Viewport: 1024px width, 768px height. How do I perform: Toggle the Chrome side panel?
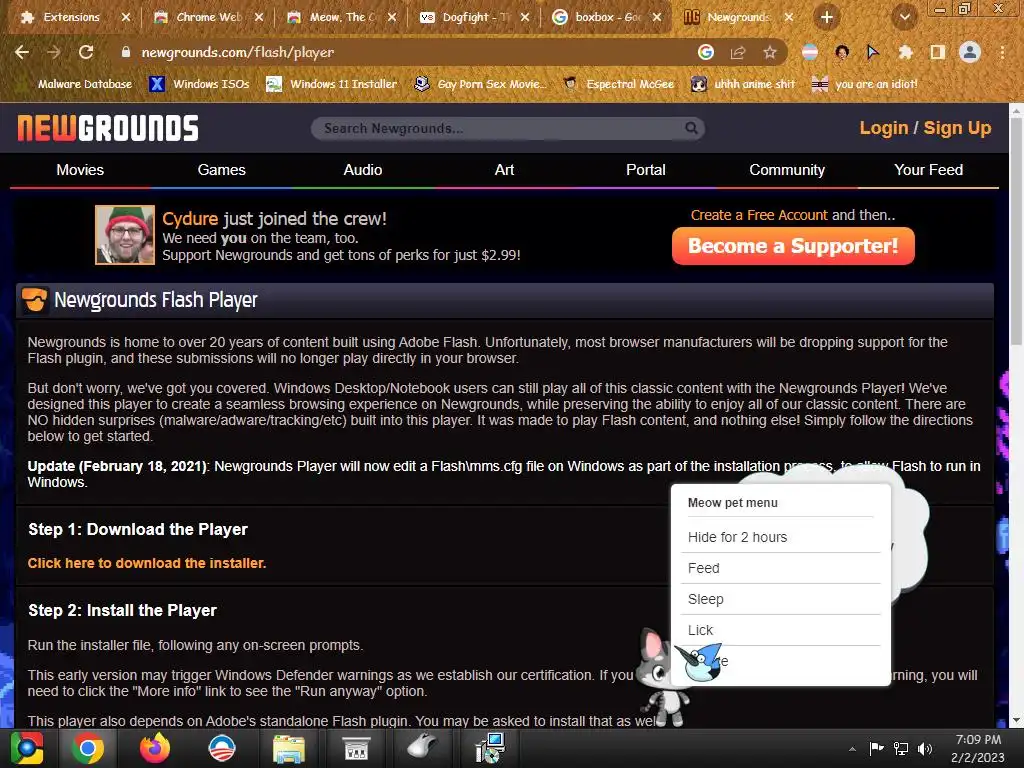(938, 52)
